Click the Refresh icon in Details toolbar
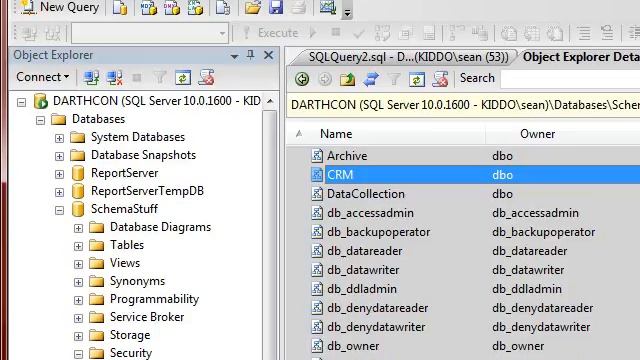This screenshot has height=360, width=640. (417, 79)
